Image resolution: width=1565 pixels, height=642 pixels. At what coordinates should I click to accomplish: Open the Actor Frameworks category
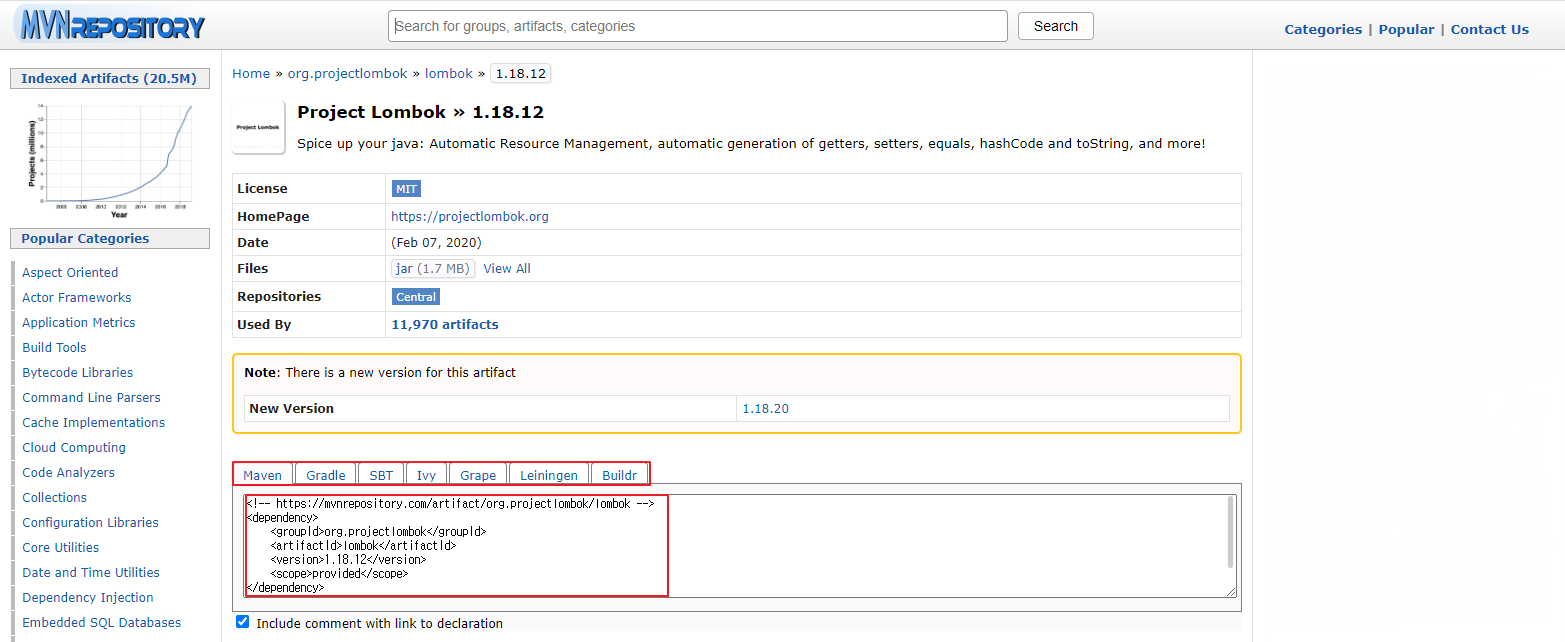tap(77, 297)
